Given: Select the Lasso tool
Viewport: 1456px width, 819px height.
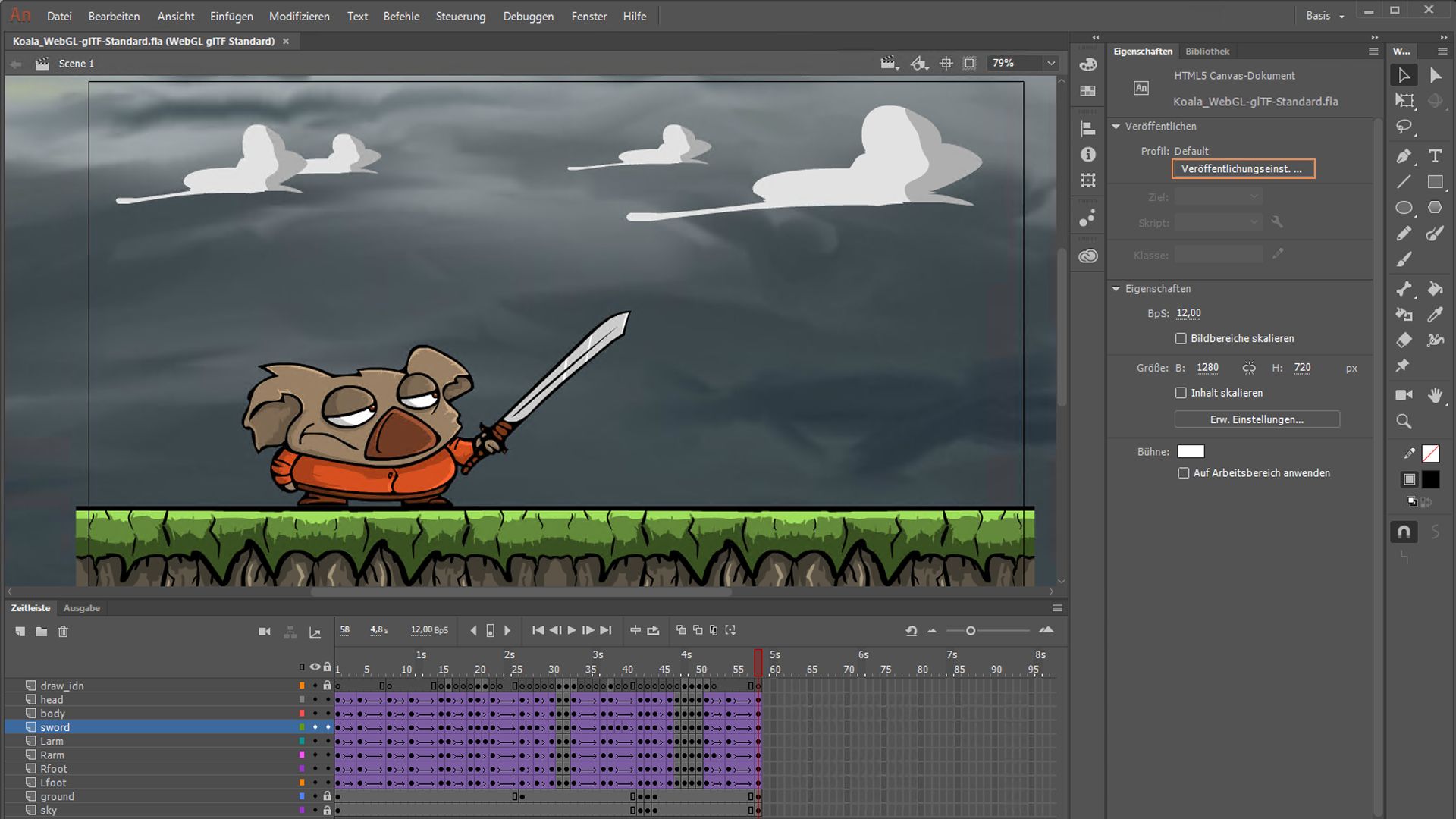Looking at the screenshot, I should coord(1404,127).
